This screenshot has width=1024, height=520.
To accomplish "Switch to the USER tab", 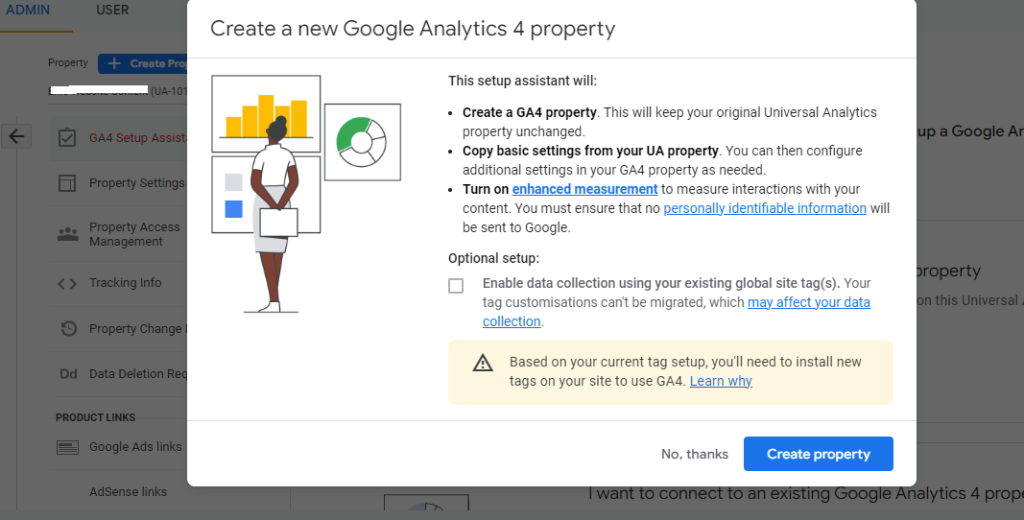I will pos(112,10).
